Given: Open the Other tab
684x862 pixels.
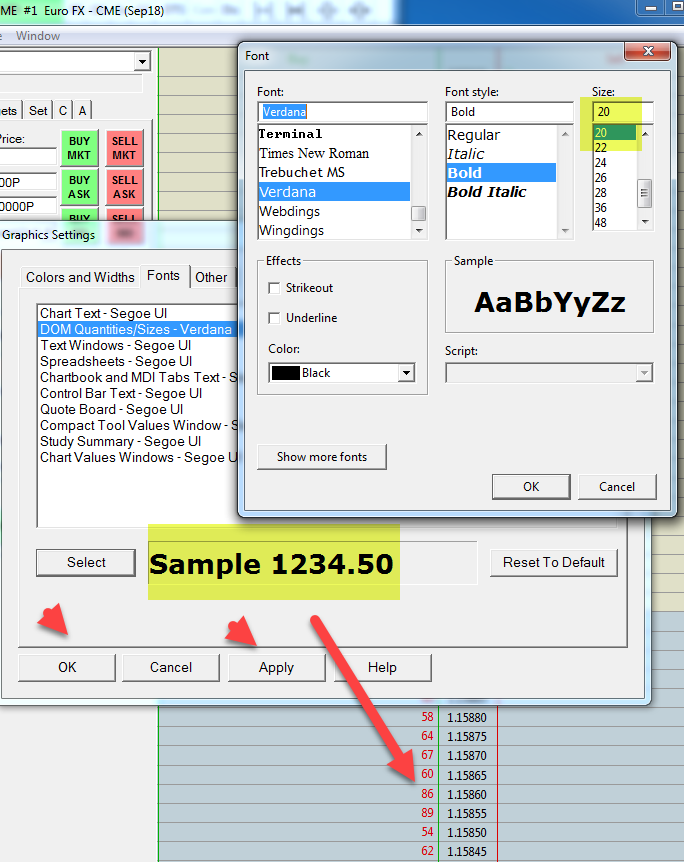Looking at the screenshot, I should (211, 277).
